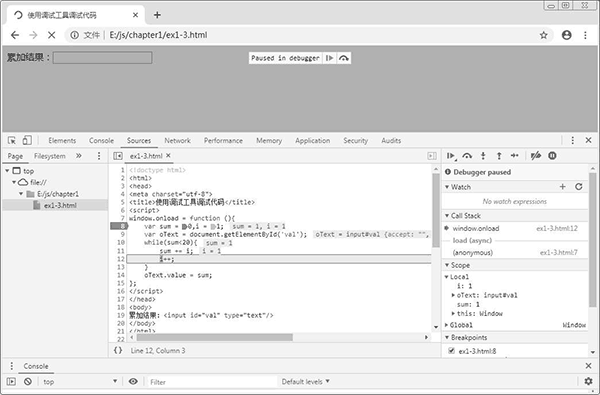Close the ex1-3.html editor tab
The width and height of the screenshot is (600, 395).
click(168, 155)
